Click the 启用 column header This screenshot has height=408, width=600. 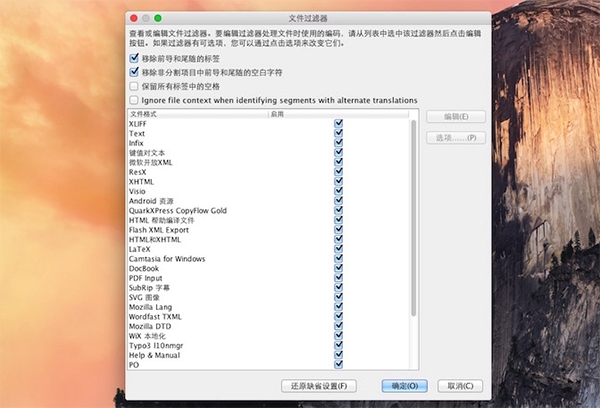[339, 114]
